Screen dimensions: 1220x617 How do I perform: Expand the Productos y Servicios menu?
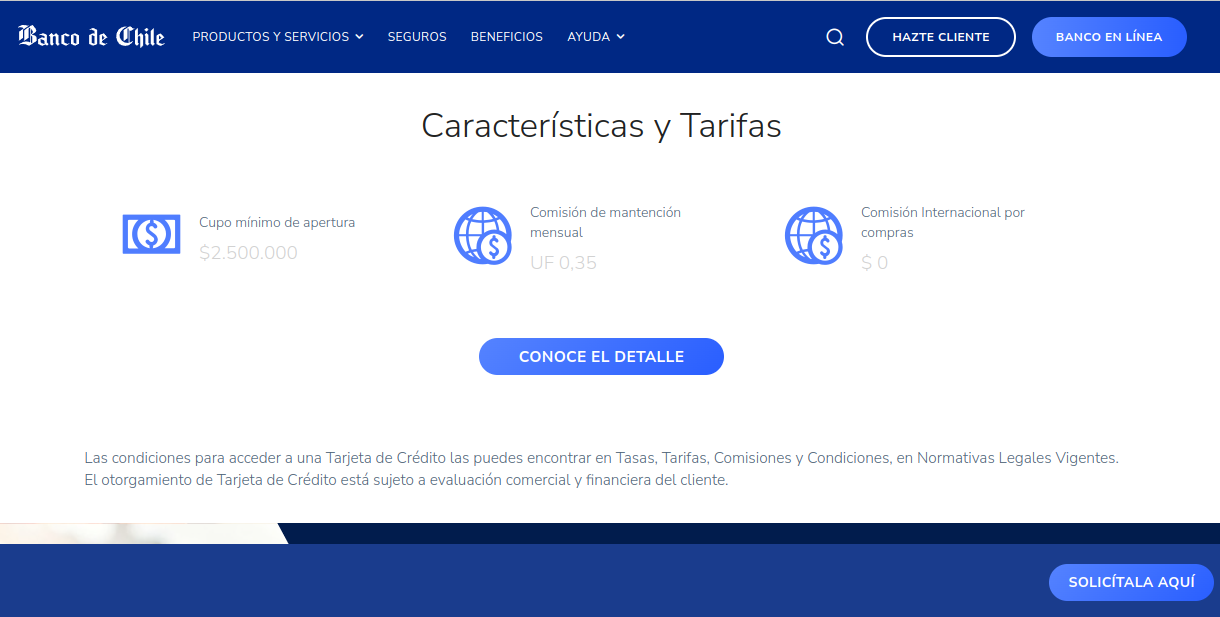click(278, 37)
